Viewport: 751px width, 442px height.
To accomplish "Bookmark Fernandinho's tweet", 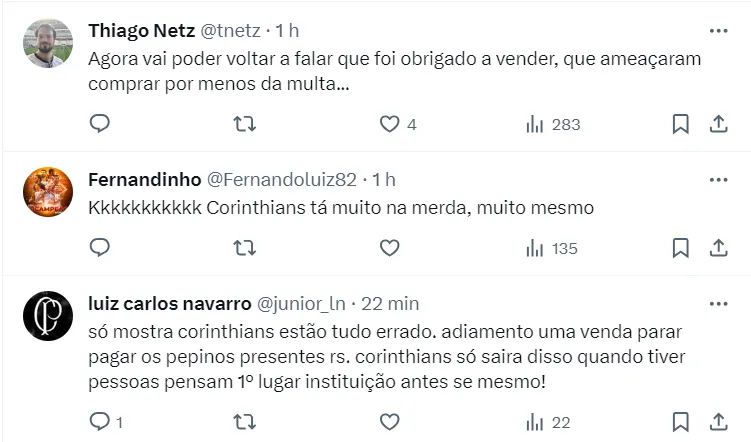I will coord(680,248).
